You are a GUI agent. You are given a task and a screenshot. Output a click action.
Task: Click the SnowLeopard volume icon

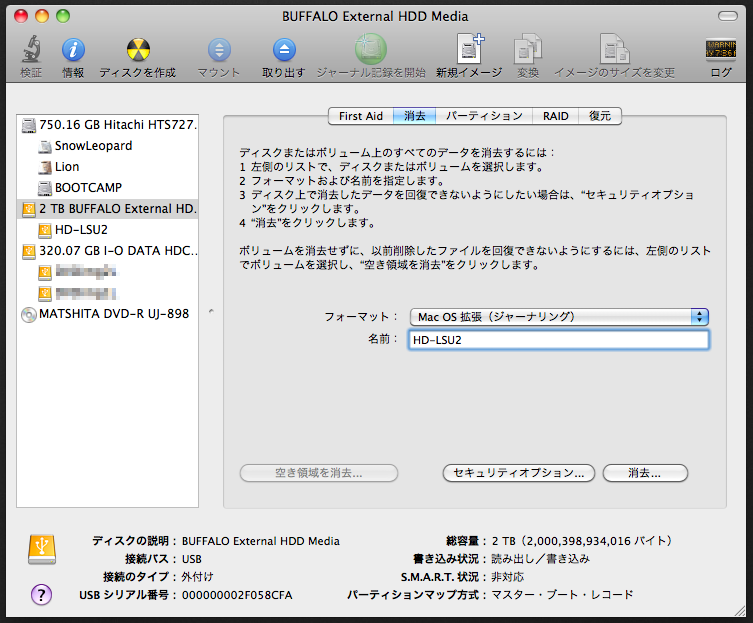(x=45, y=146)
